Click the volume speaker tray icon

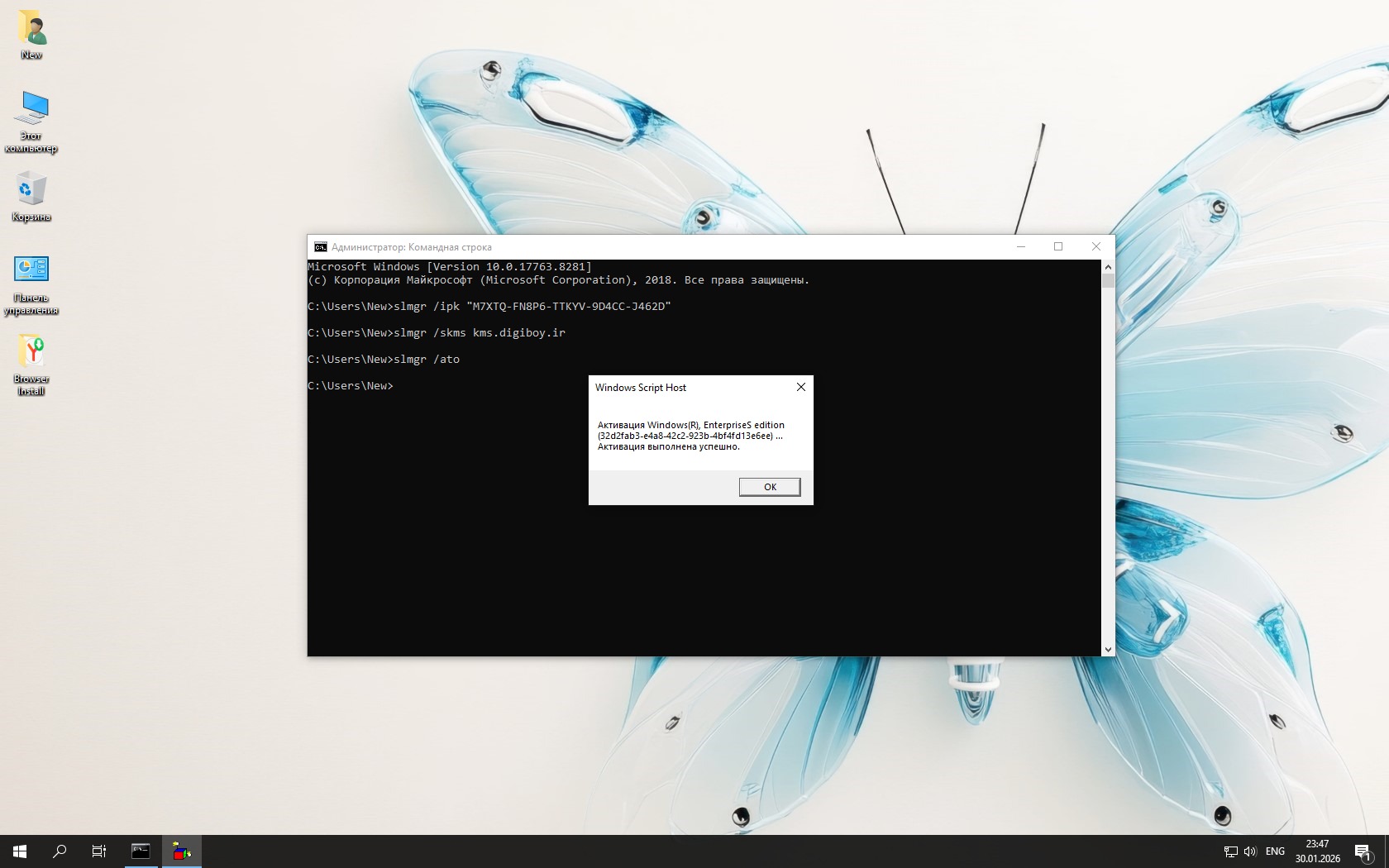pos(1249,851)
